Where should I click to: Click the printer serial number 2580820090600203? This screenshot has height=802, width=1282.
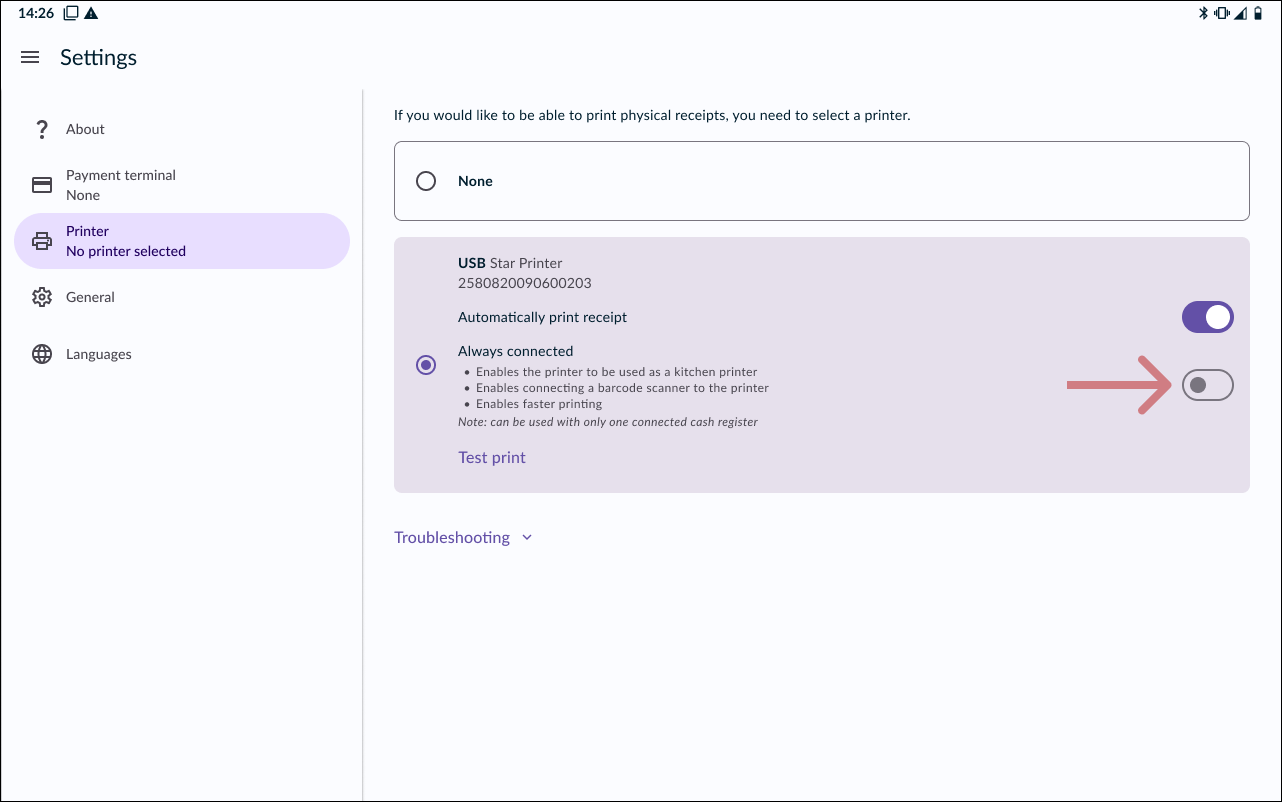[x=525, y=283]
